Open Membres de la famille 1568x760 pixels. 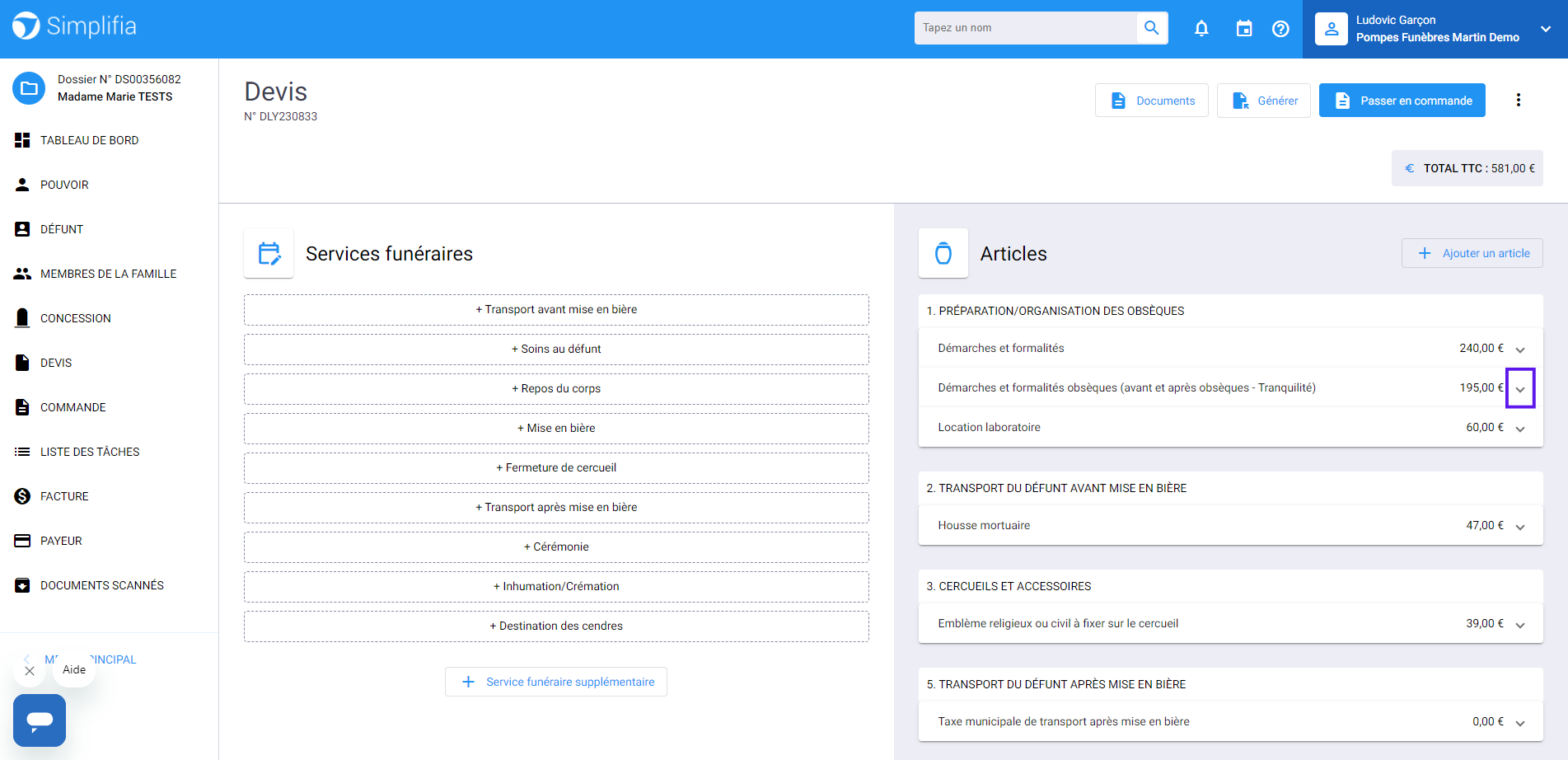[109, 274]
